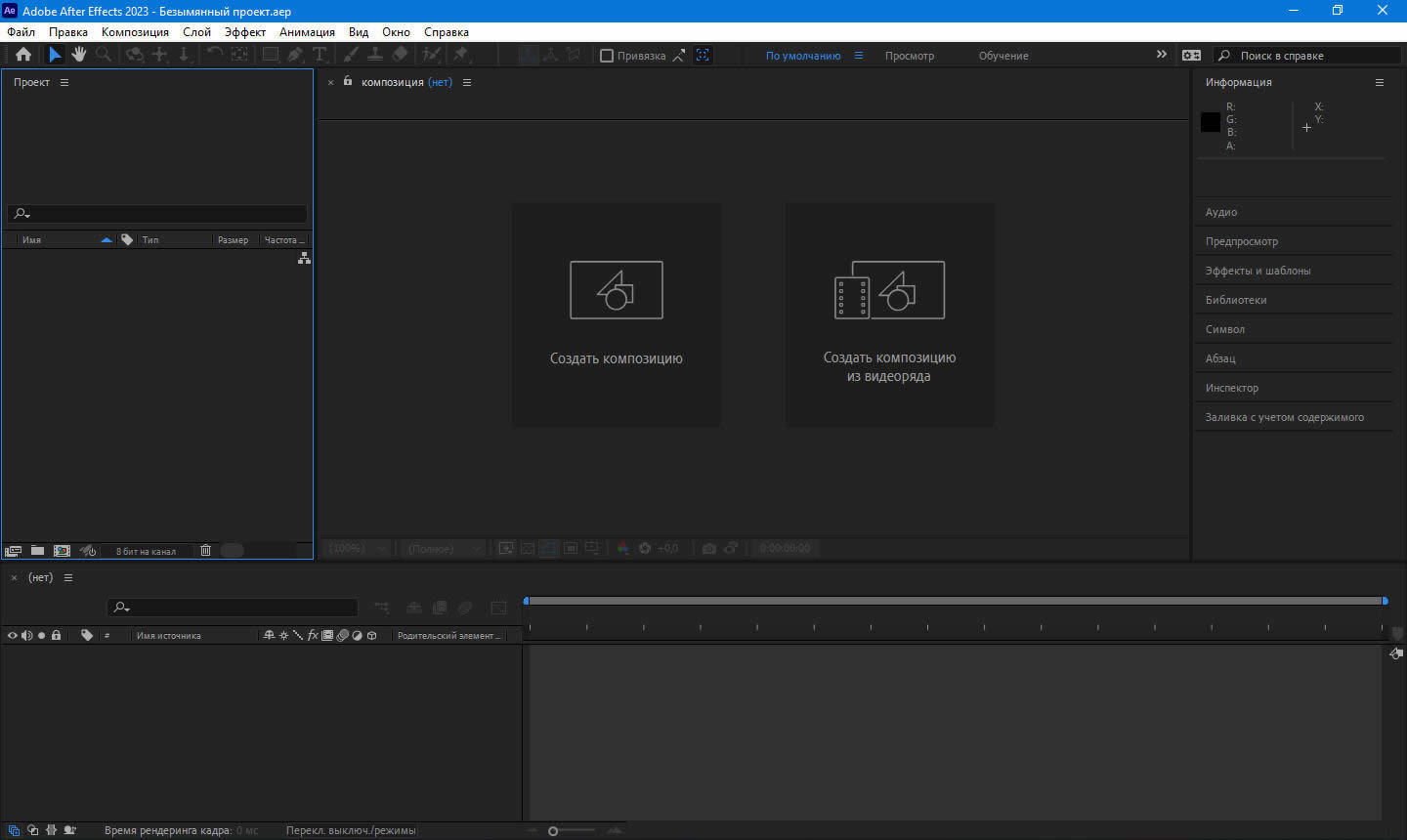Viewport: 1407px width, 840px height.
Task: Open the Проект panel hamburger menu
Action: click(x=64, y=83)
